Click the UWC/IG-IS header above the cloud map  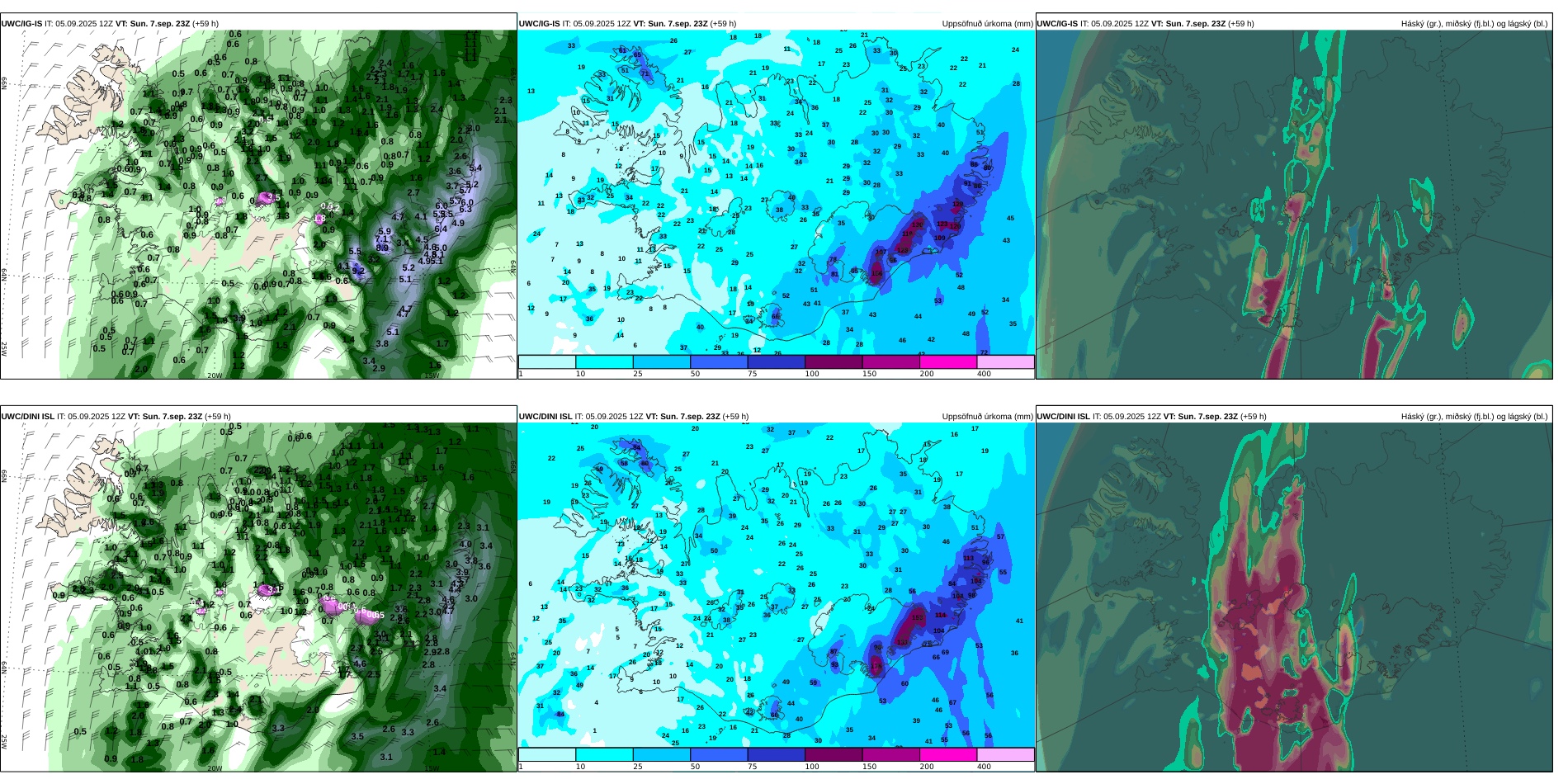pos(1145,24)
